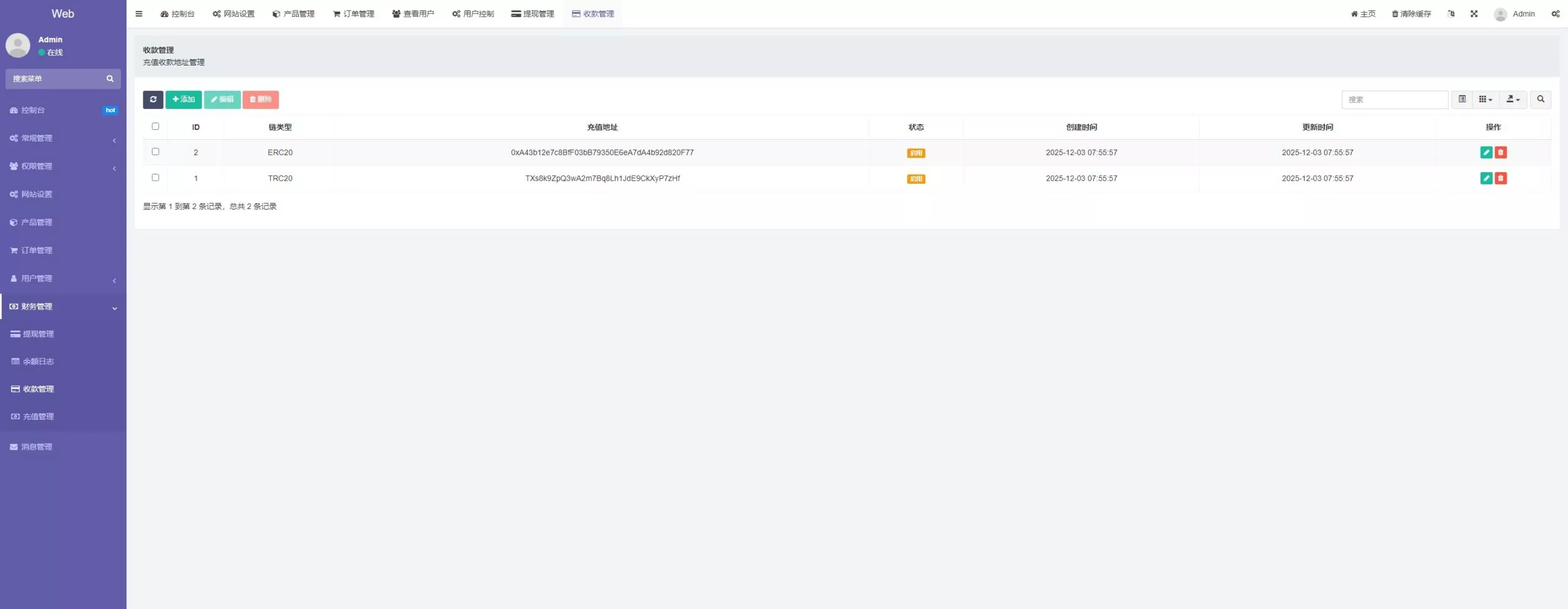Click the red 删除 delete button in toolbar
This screenshot has height=609, width=1568.
coord(261,99)
